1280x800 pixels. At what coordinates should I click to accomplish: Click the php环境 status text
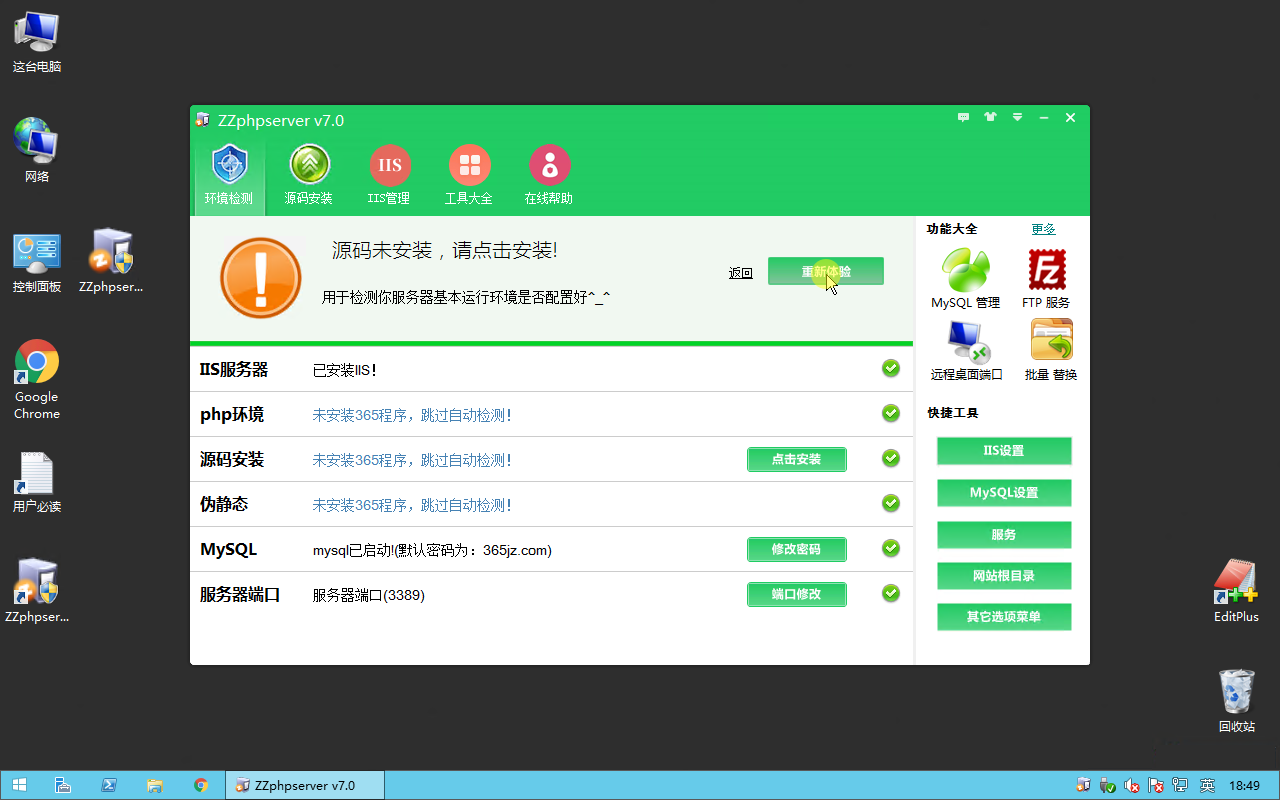coord(412,415)
